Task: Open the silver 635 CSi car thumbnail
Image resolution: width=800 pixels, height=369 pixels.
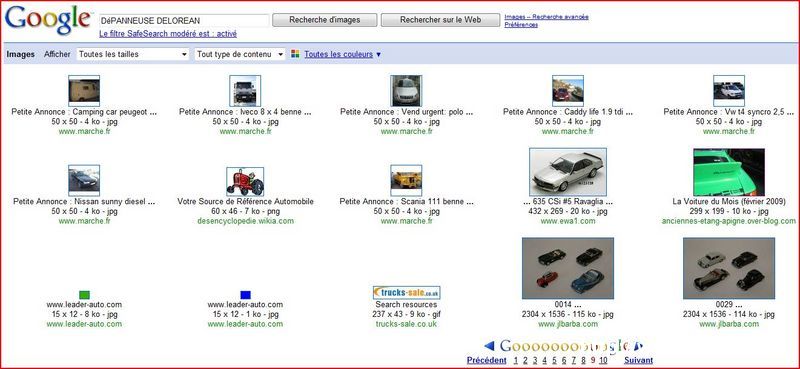Action: [568, 172]
